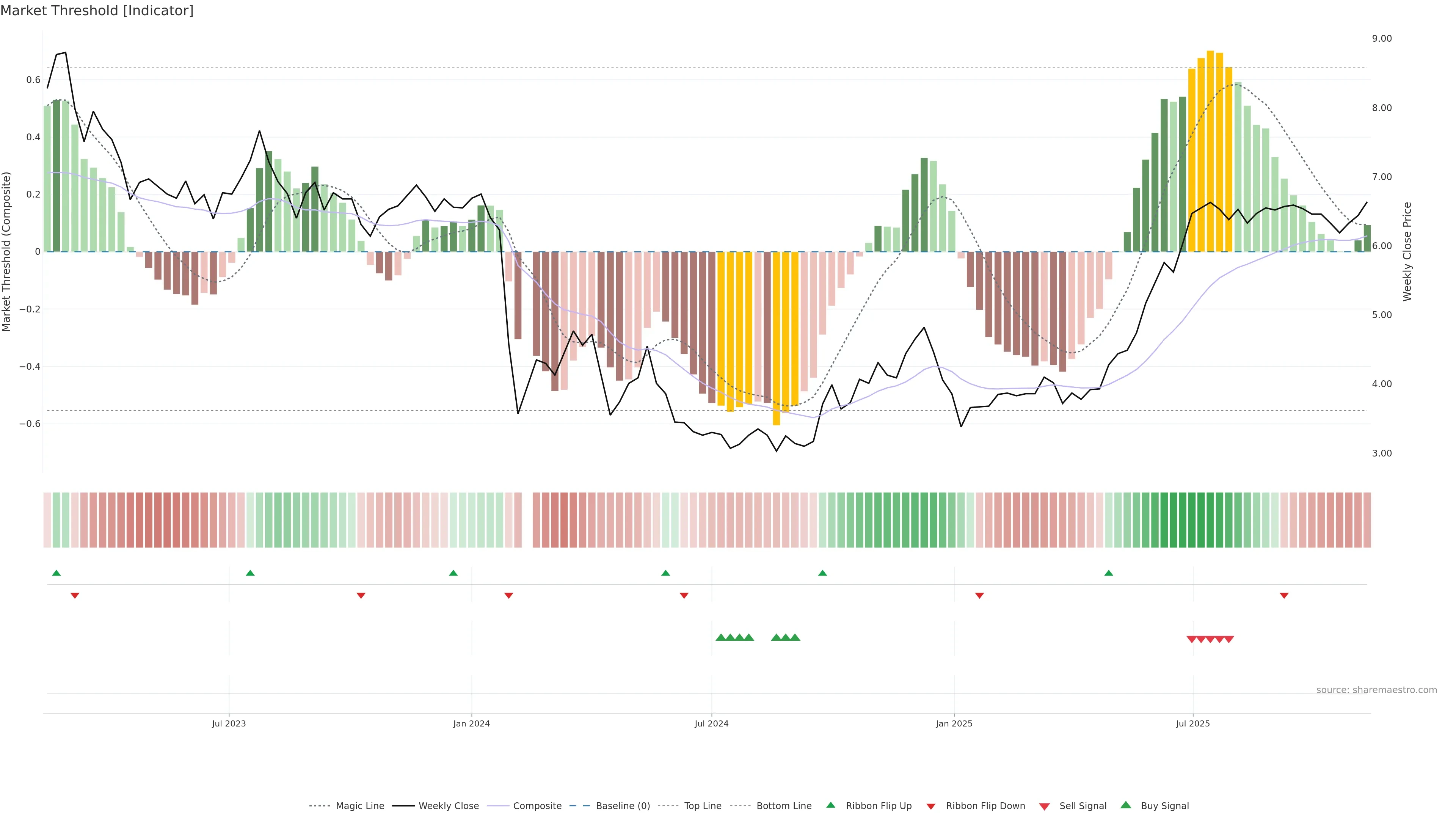Click the sharemaestro.com source text
This screenshot has width=1456, height=819.
[x=1376, y=690]
